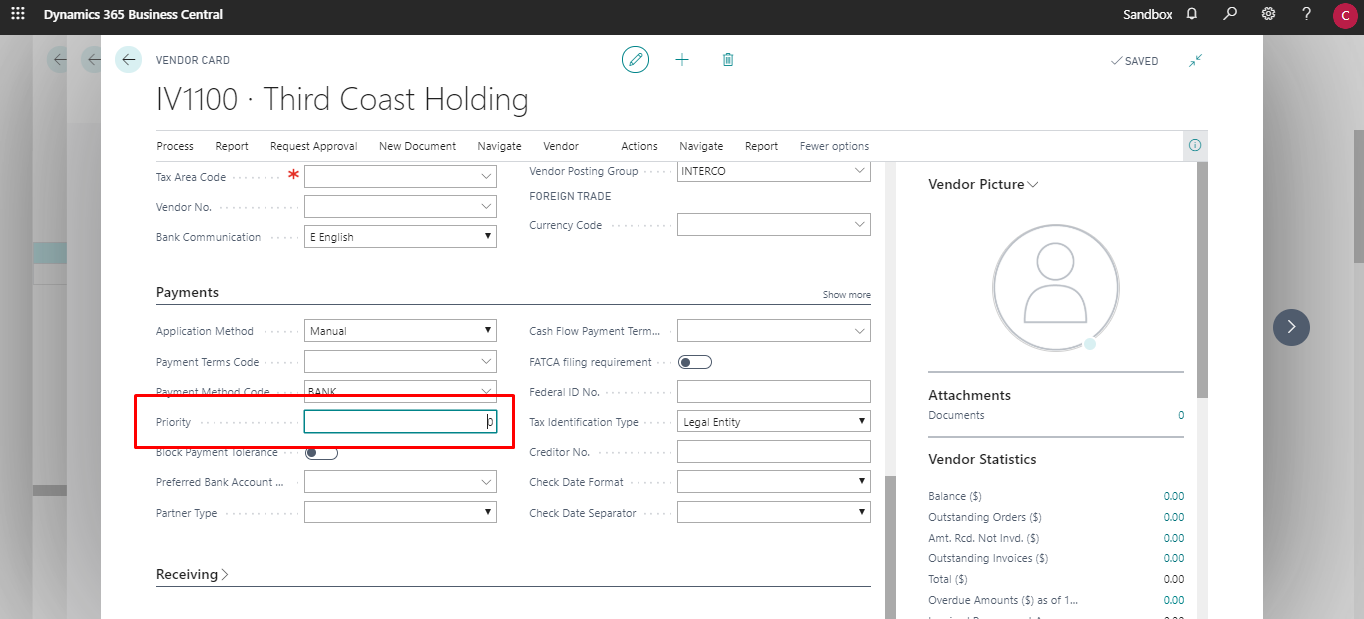The height and width of the screenshot is (619, 1364).
Task: Open the first Report menu
Action: [232, 146]
